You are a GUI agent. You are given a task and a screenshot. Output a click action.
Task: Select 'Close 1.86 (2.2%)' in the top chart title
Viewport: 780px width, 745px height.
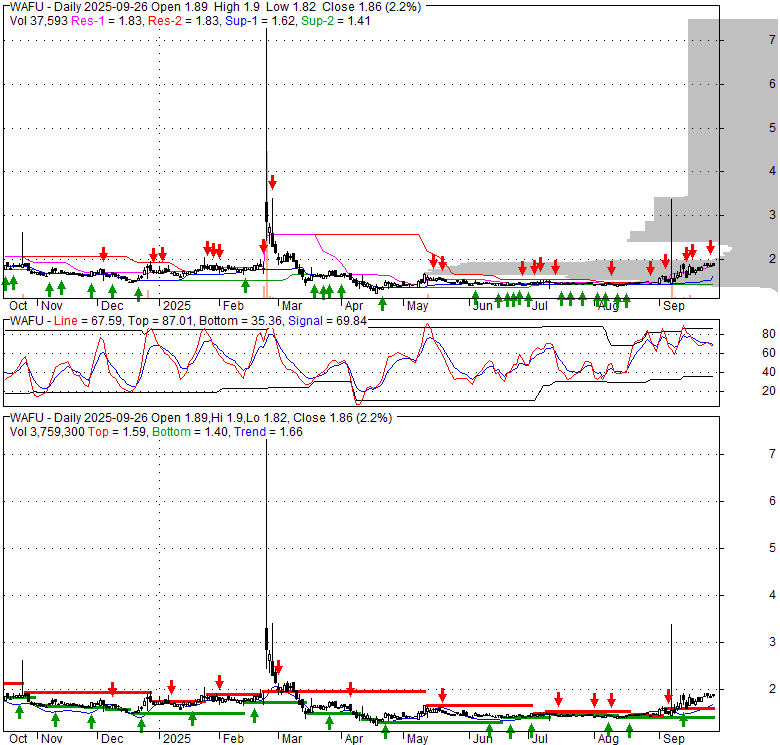[372, 7]
